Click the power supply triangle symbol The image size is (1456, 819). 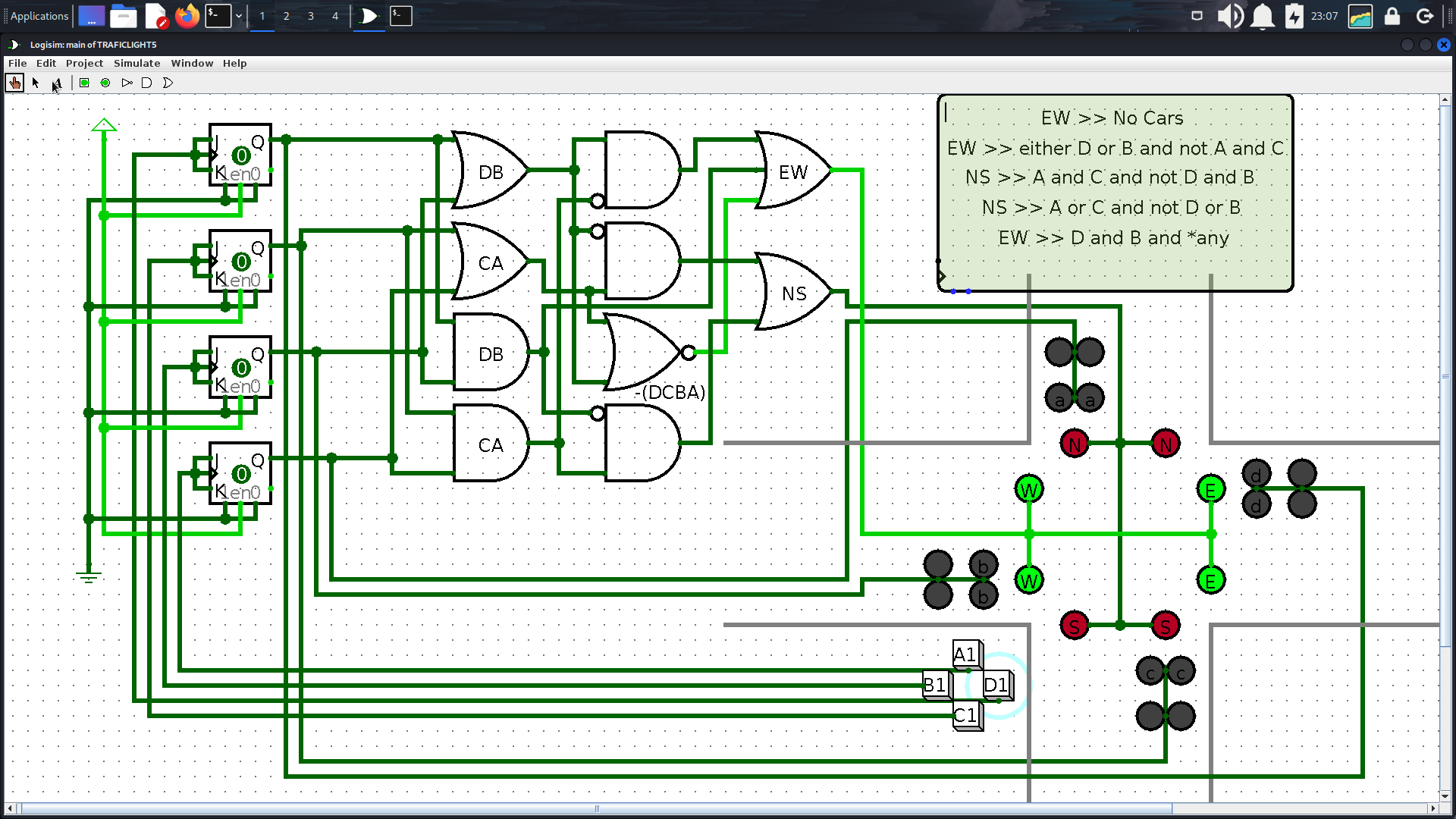[104, 125]
